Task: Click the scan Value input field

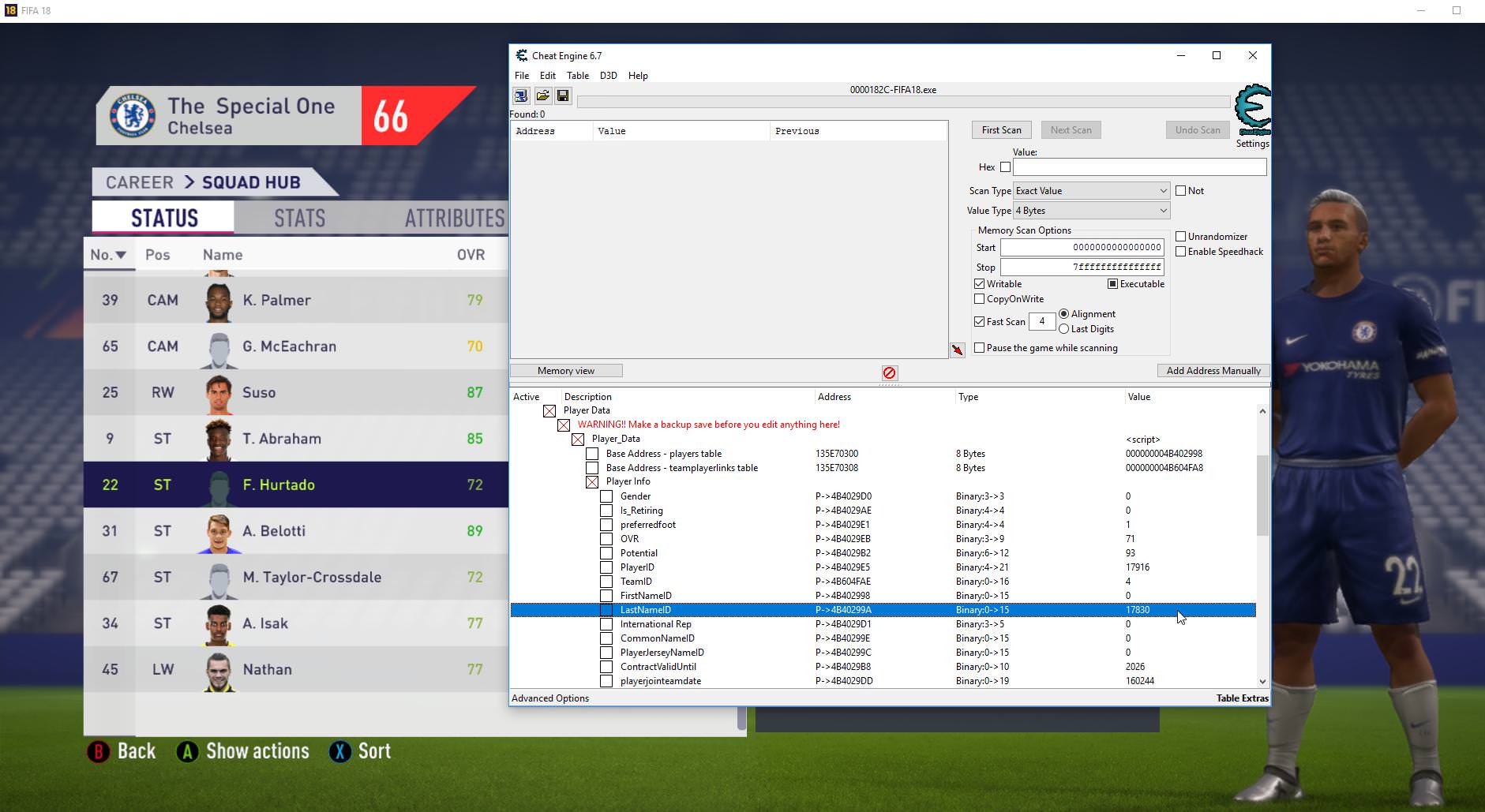Action: [1140, 167]
